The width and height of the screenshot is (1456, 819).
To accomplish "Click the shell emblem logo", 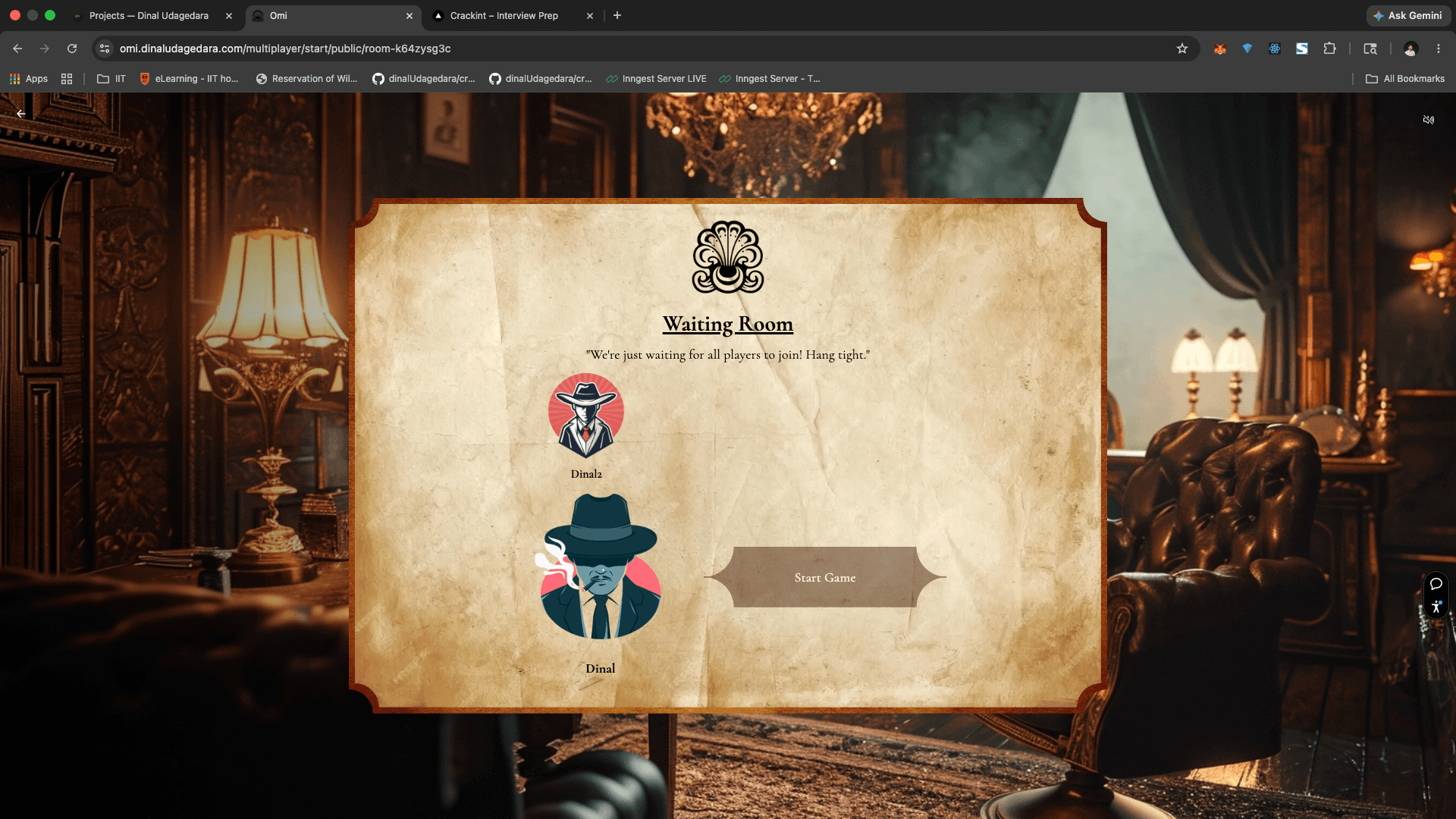I will tap(728, 257).
